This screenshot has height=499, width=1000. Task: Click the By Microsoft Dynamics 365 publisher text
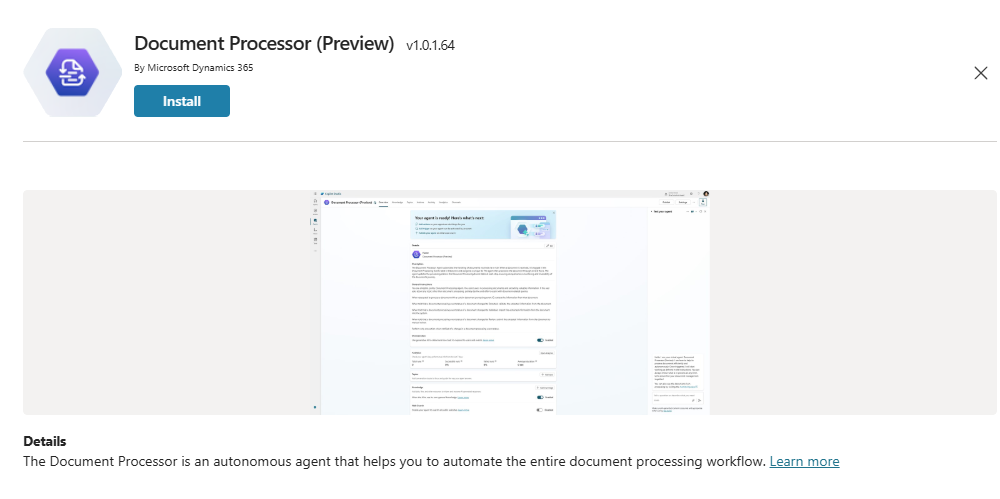tap(194, 67)
